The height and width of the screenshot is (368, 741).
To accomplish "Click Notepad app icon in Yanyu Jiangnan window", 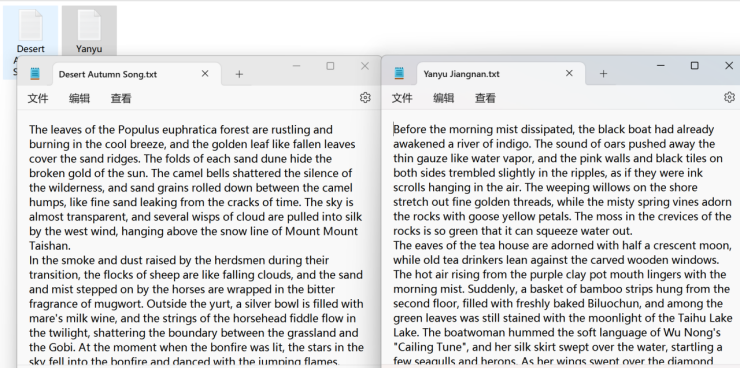I will coord(399,73).
